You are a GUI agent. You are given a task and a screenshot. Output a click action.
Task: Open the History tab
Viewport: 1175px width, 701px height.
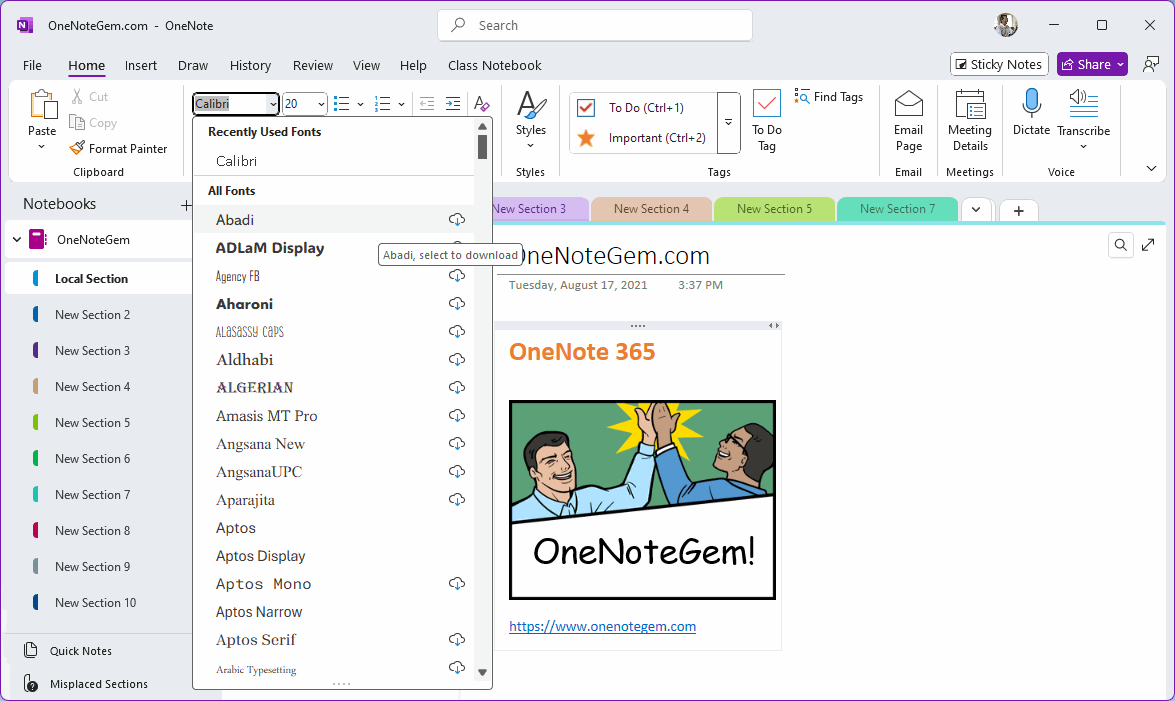250,65
